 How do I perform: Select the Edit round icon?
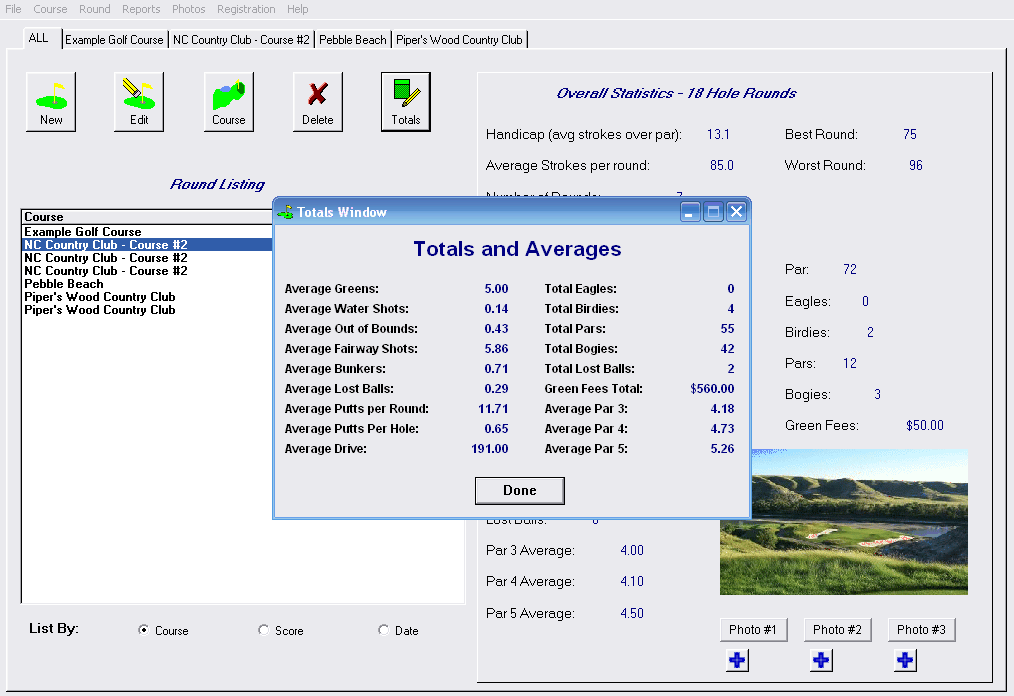(138, 100)
